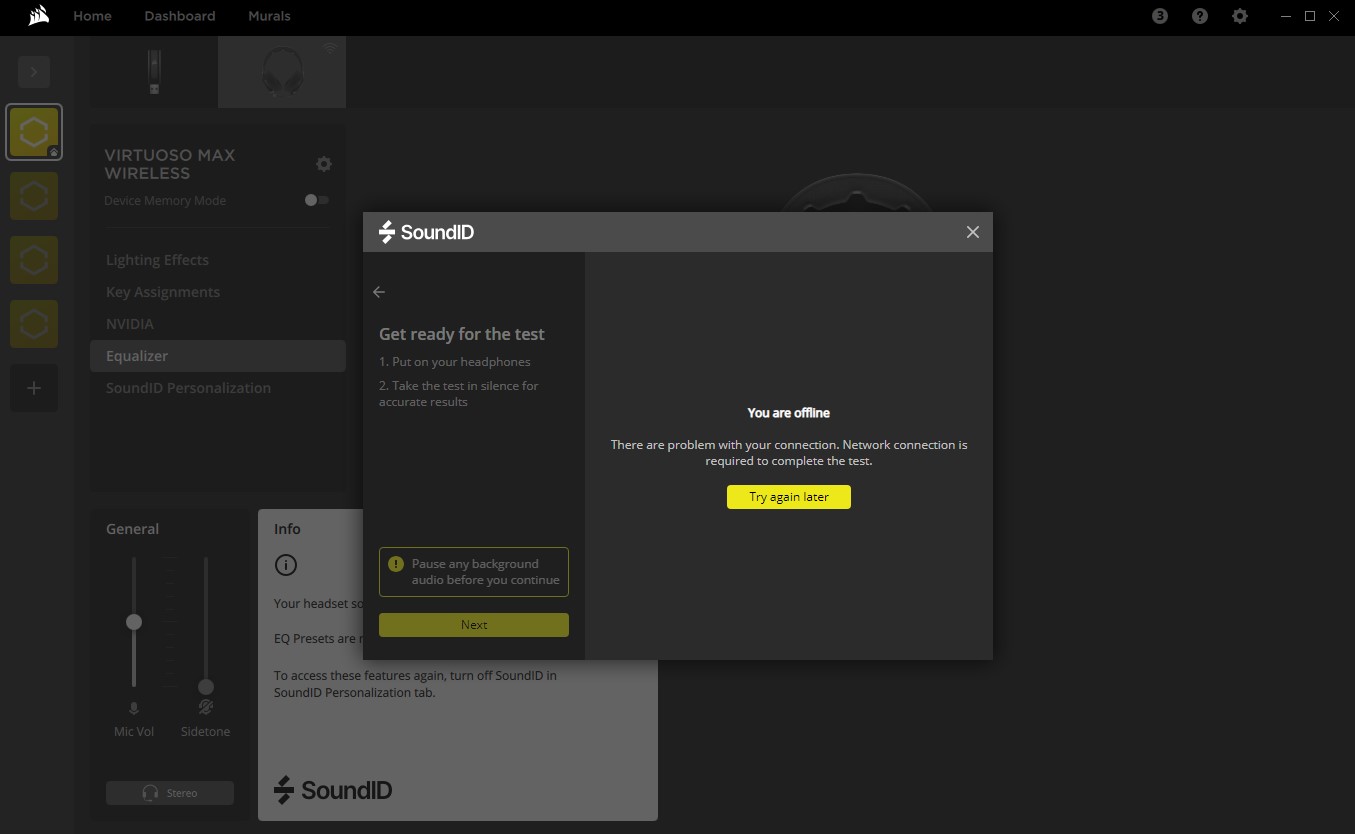Open Key Assignments section
Image resolution: width=1355 pixels, height=834 pixels.
163,292
